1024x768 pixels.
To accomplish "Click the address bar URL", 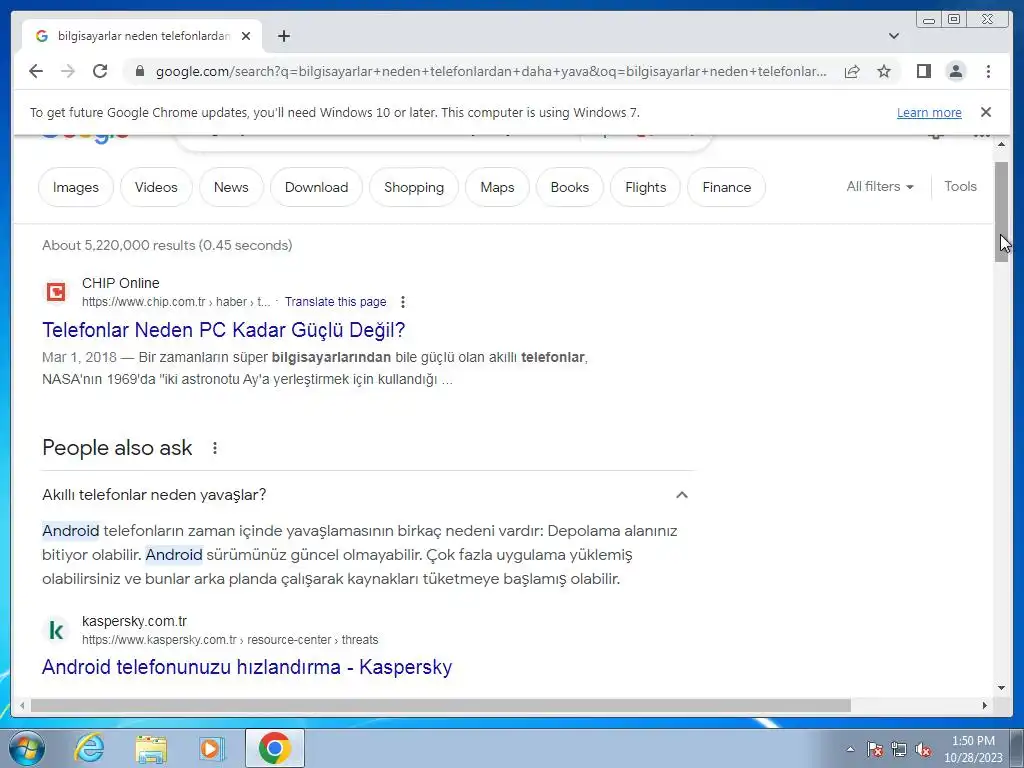I will 491,71.
